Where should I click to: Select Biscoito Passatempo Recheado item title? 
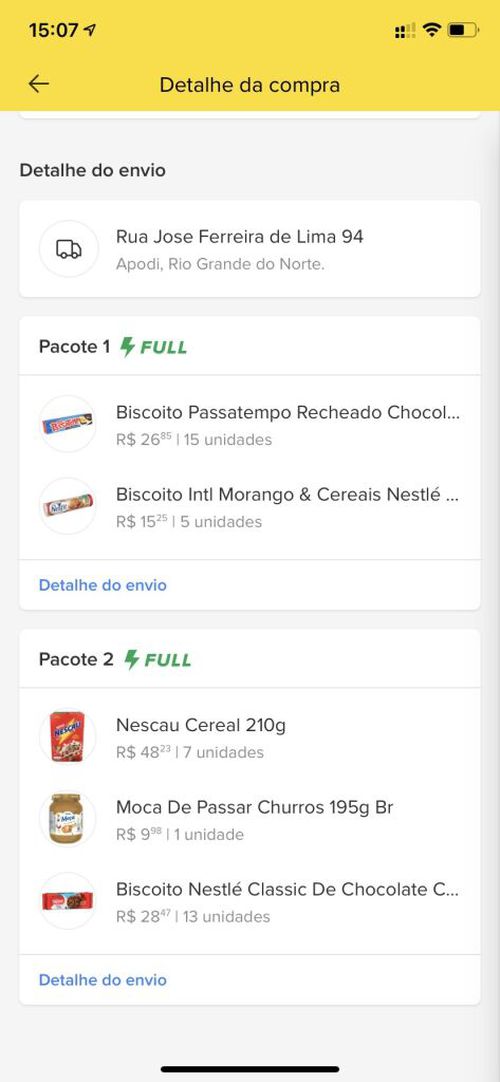tap(288, 413)
